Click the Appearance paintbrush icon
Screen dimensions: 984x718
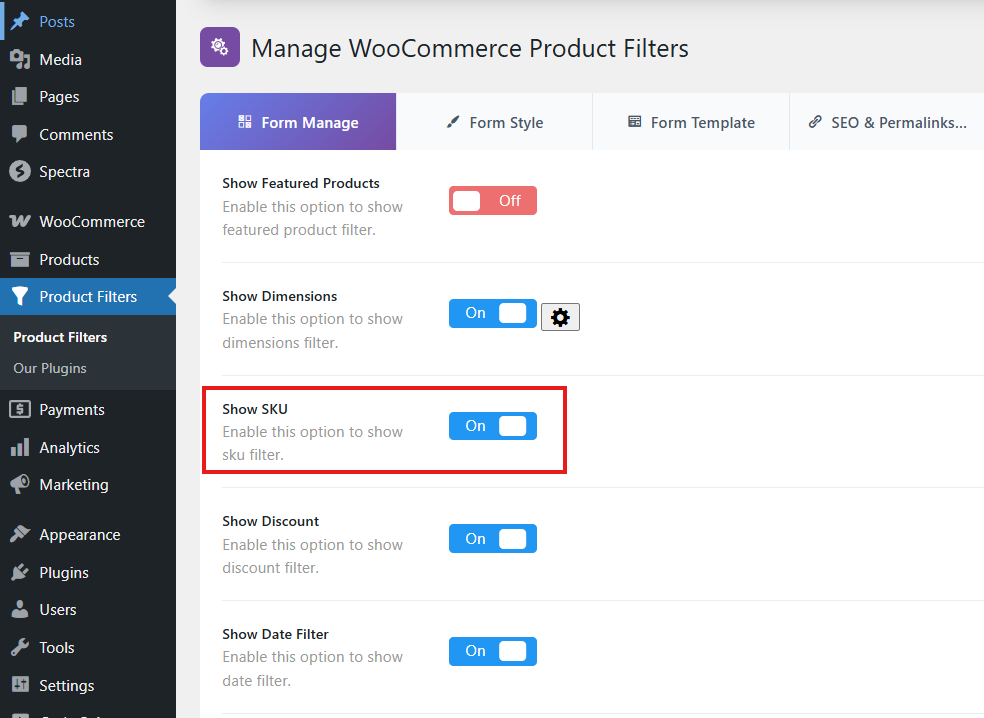pyautogui.click(x=20, y=534)
